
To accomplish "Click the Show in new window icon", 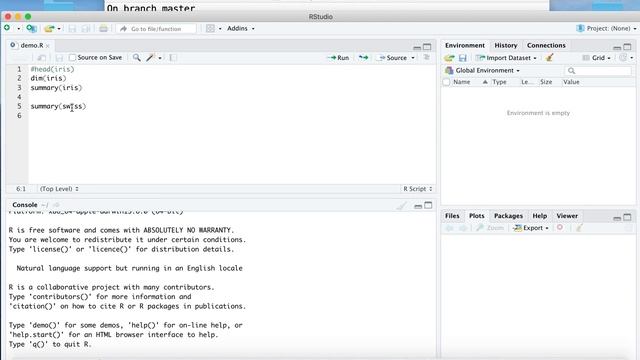I will tap(41, 58).
